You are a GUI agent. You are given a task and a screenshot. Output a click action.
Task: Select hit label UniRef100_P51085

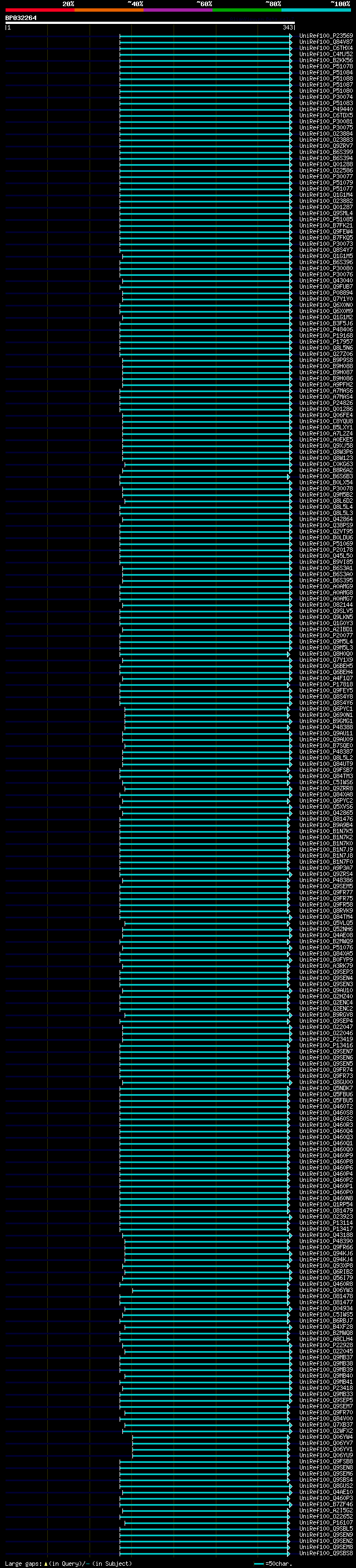coord(326,219)
